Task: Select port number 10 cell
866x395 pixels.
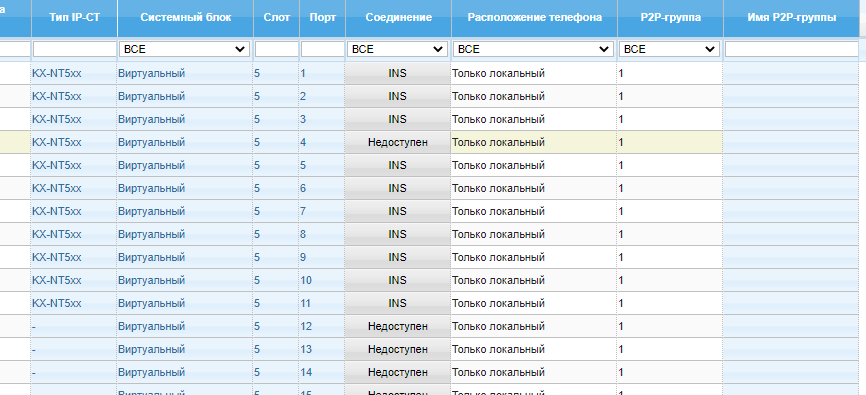Action: pos(323,281)
